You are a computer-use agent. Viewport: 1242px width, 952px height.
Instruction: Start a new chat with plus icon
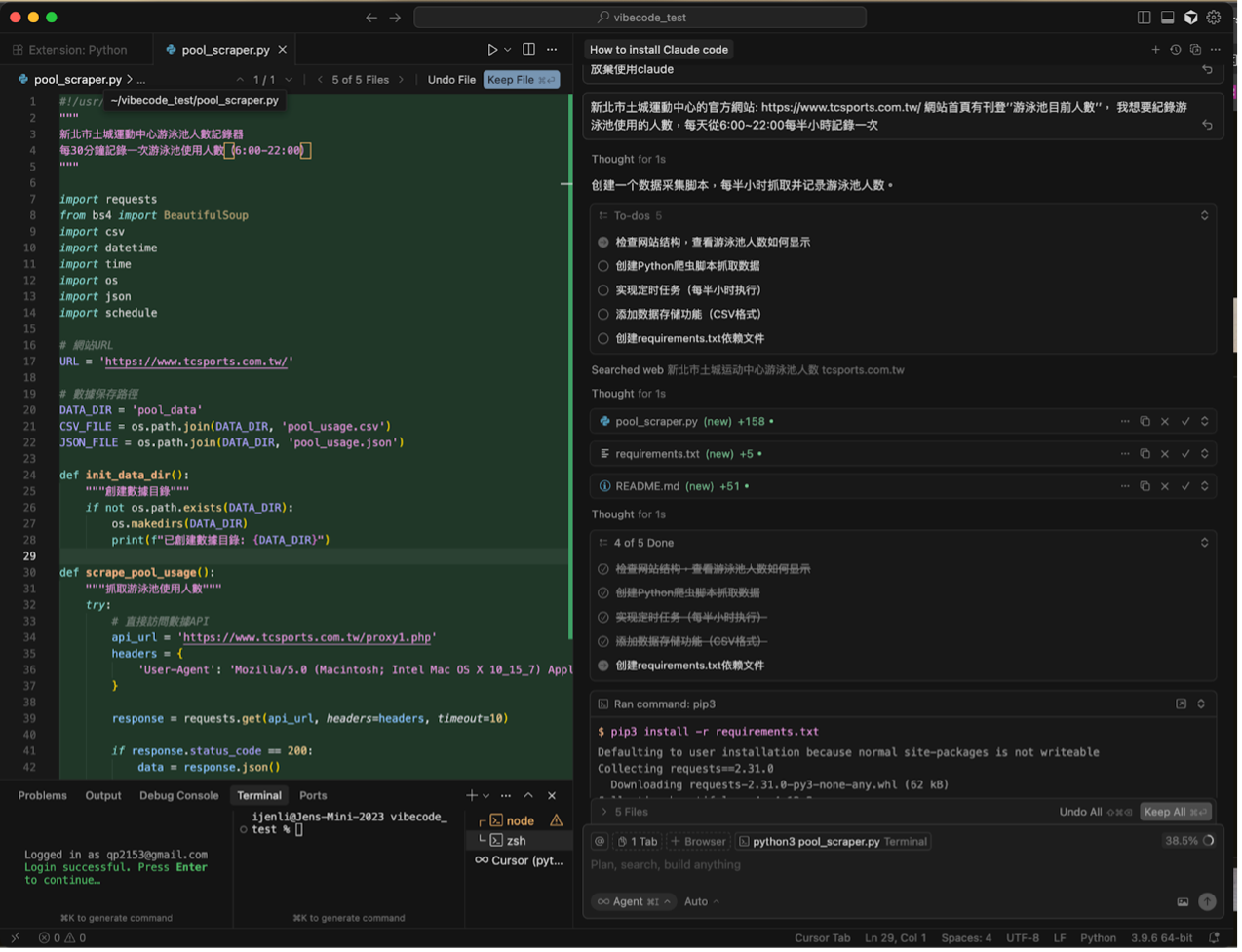(x=1155, y=50)
